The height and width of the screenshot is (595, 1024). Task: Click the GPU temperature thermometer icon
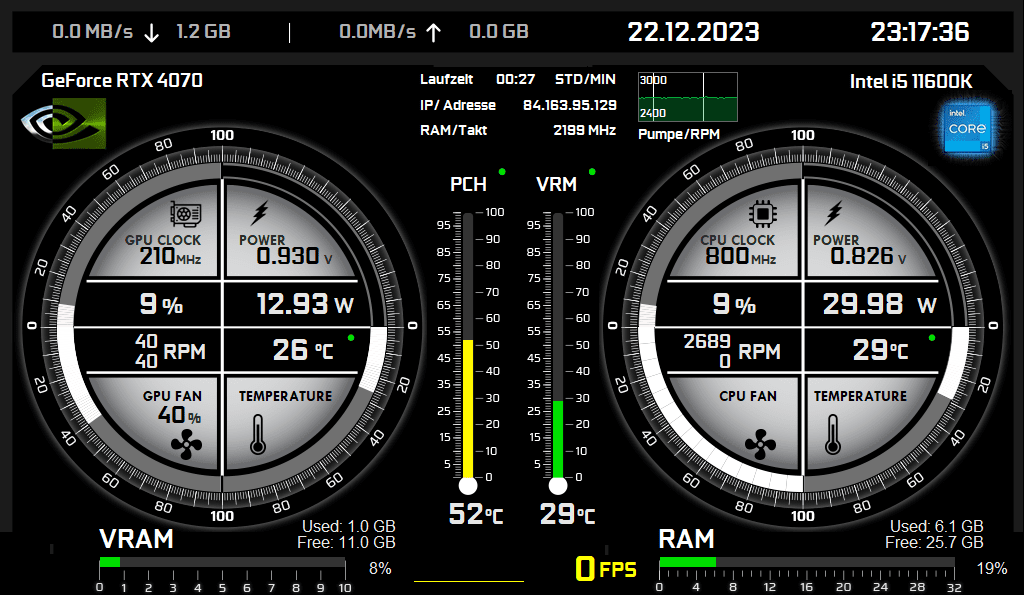pos(258,435)
